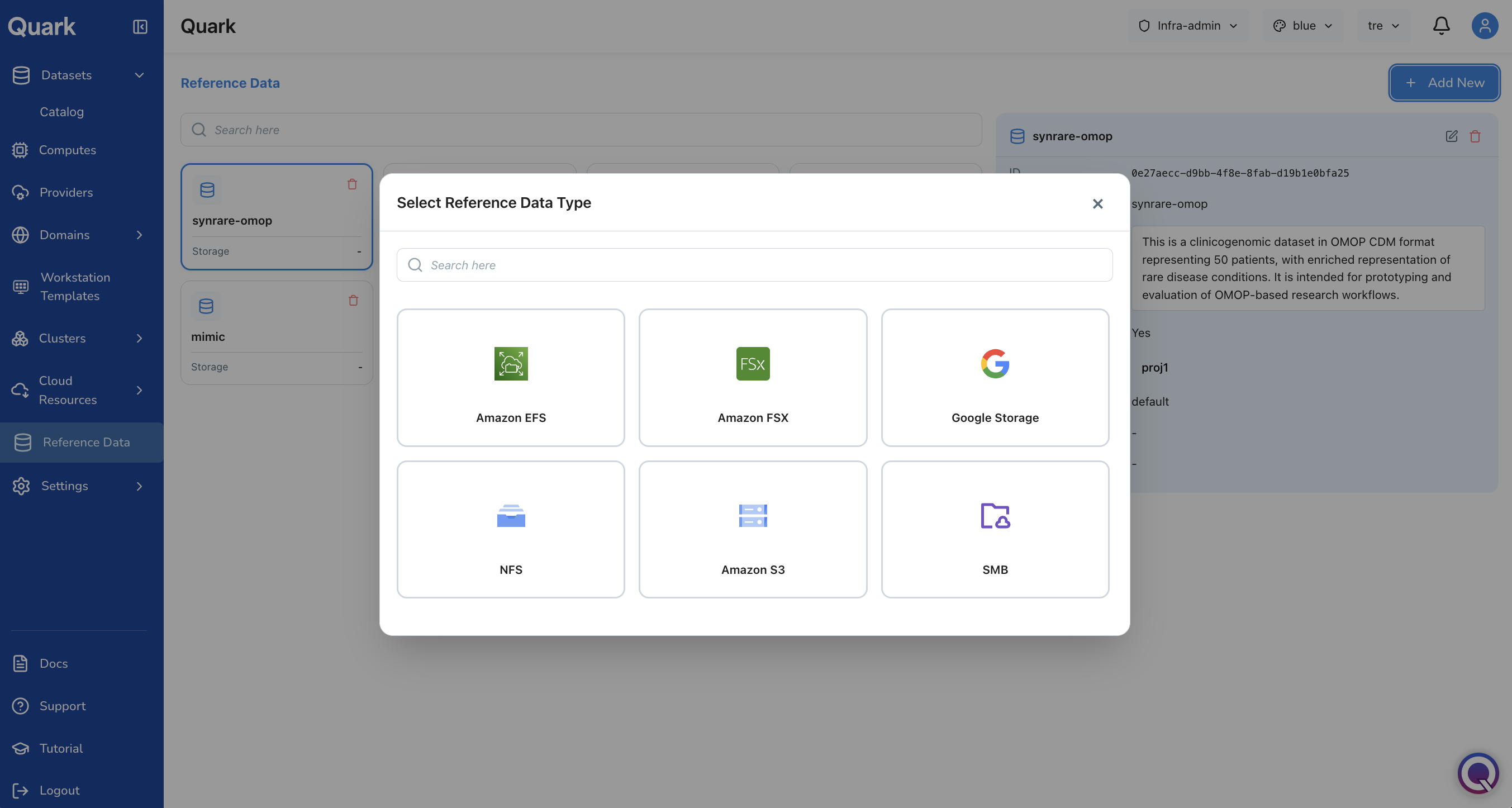
Task: Click the proj1 value in details panel
Action: (x=1154, y=367)
